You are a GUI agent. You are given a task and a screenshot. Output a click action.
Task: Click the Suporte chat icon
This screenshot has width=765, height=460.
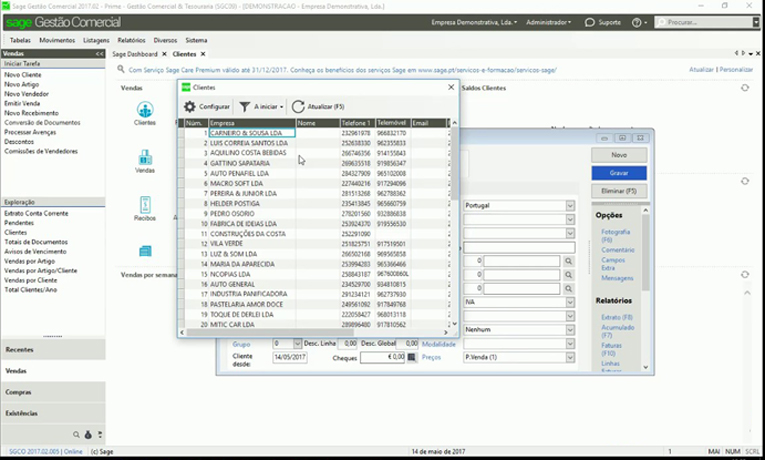click(x=589, y=22)
